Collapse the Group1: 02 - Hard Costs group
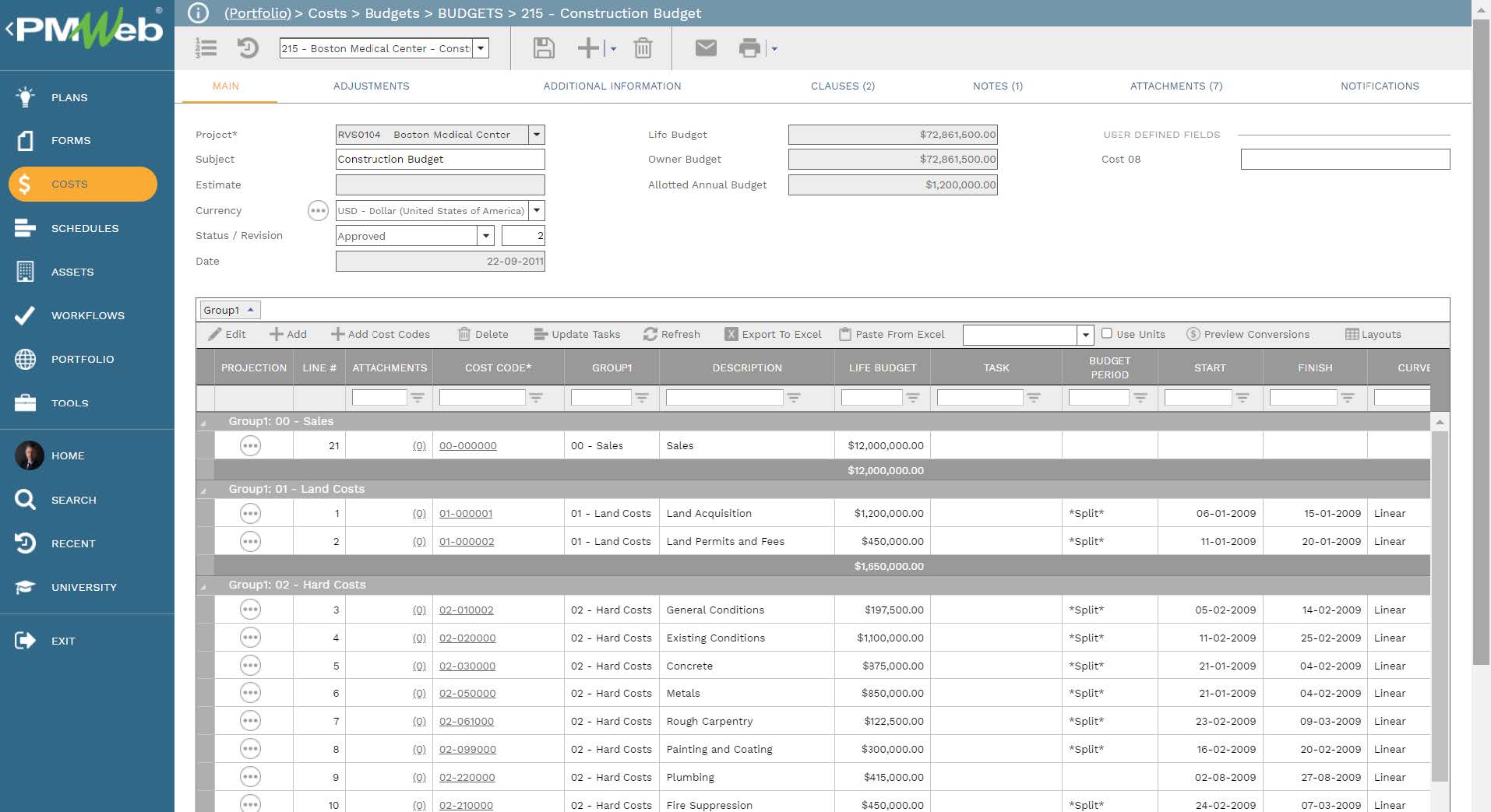The width and height of the screenshot is (1491, 812). click(x=204, y=586)
